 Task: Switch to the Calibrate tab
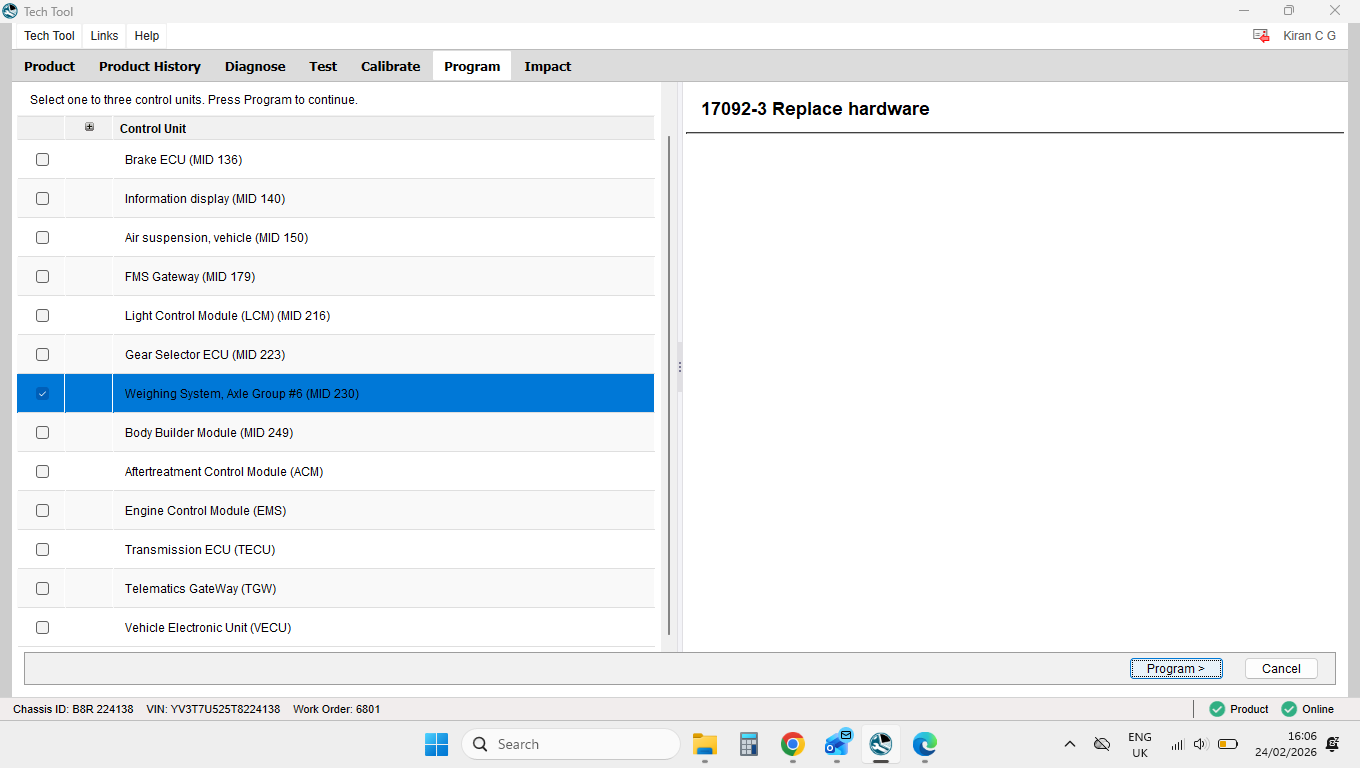pyautogui.click(x=391, y=66)
